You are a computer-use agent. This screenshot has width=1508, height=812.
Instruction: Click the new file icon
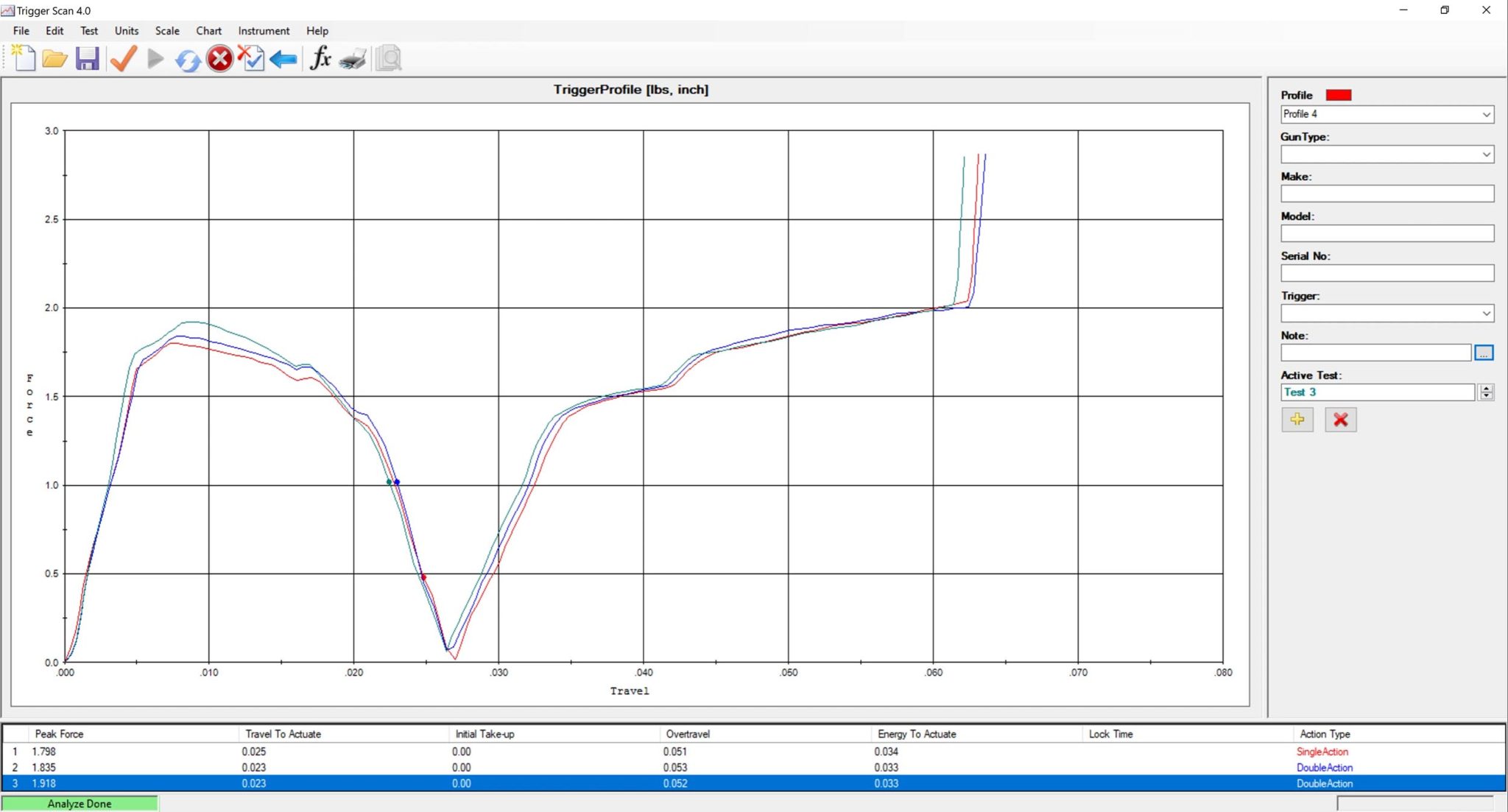click(x=24, y=58)
